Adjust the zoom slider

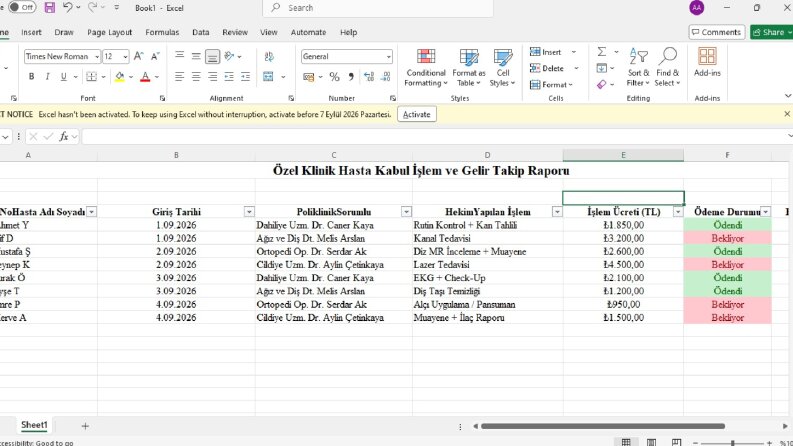pyautogui.click(x=732, y=442)
